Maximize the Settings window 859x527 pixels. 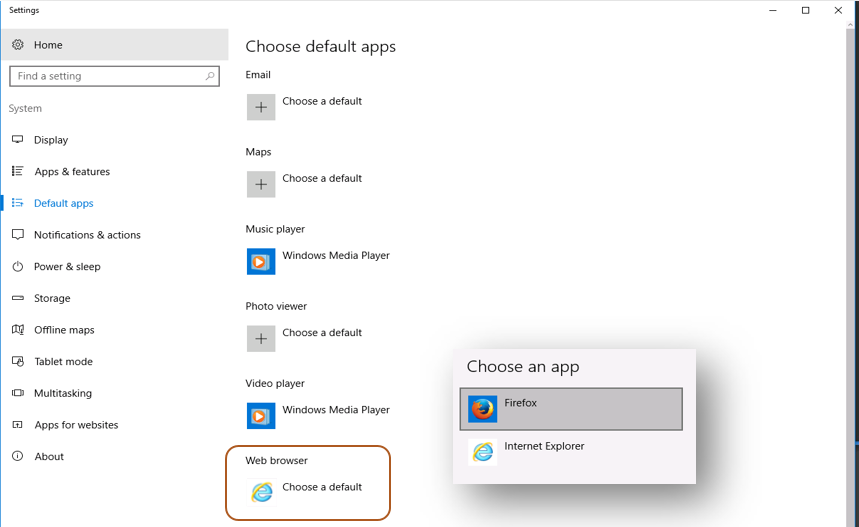[x=805, y=10]
